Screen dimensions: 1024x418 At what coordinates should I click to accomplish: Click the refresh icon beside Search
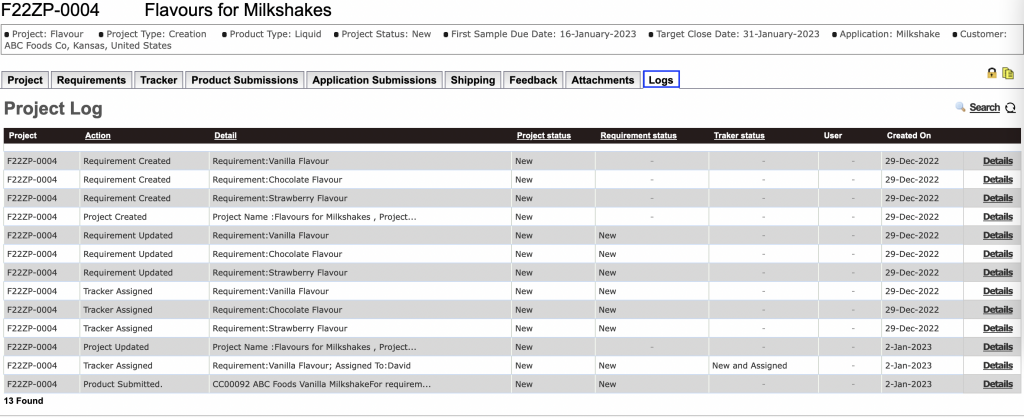[1010, 107]
